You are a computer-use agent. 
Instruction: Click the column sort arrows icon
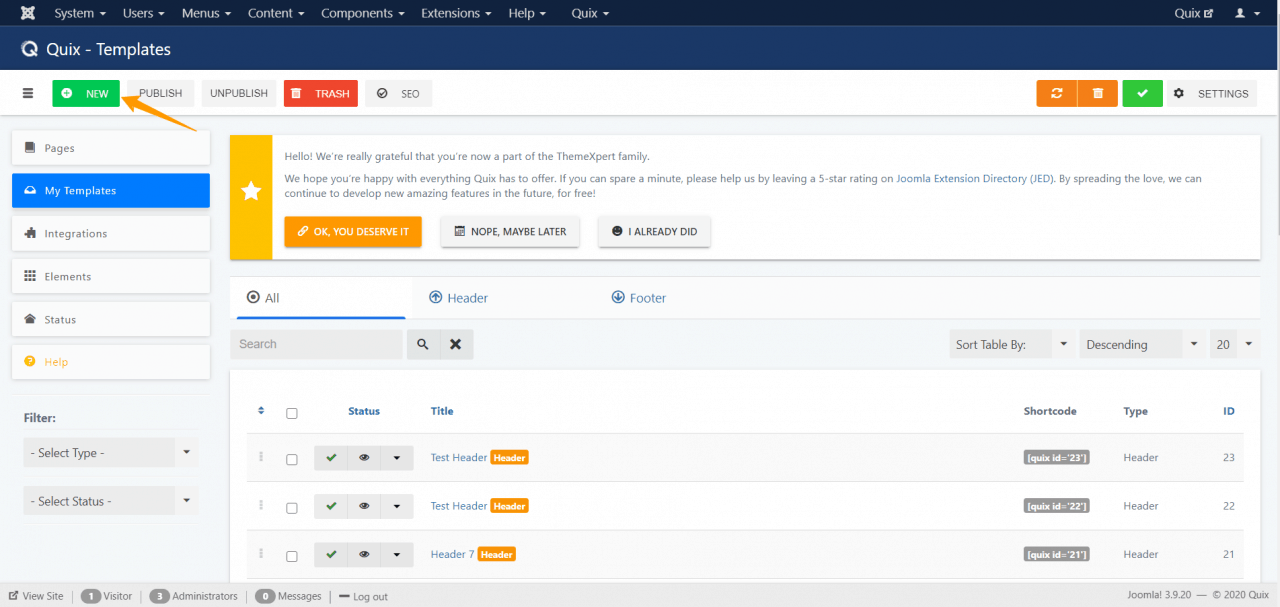(261, 410)
